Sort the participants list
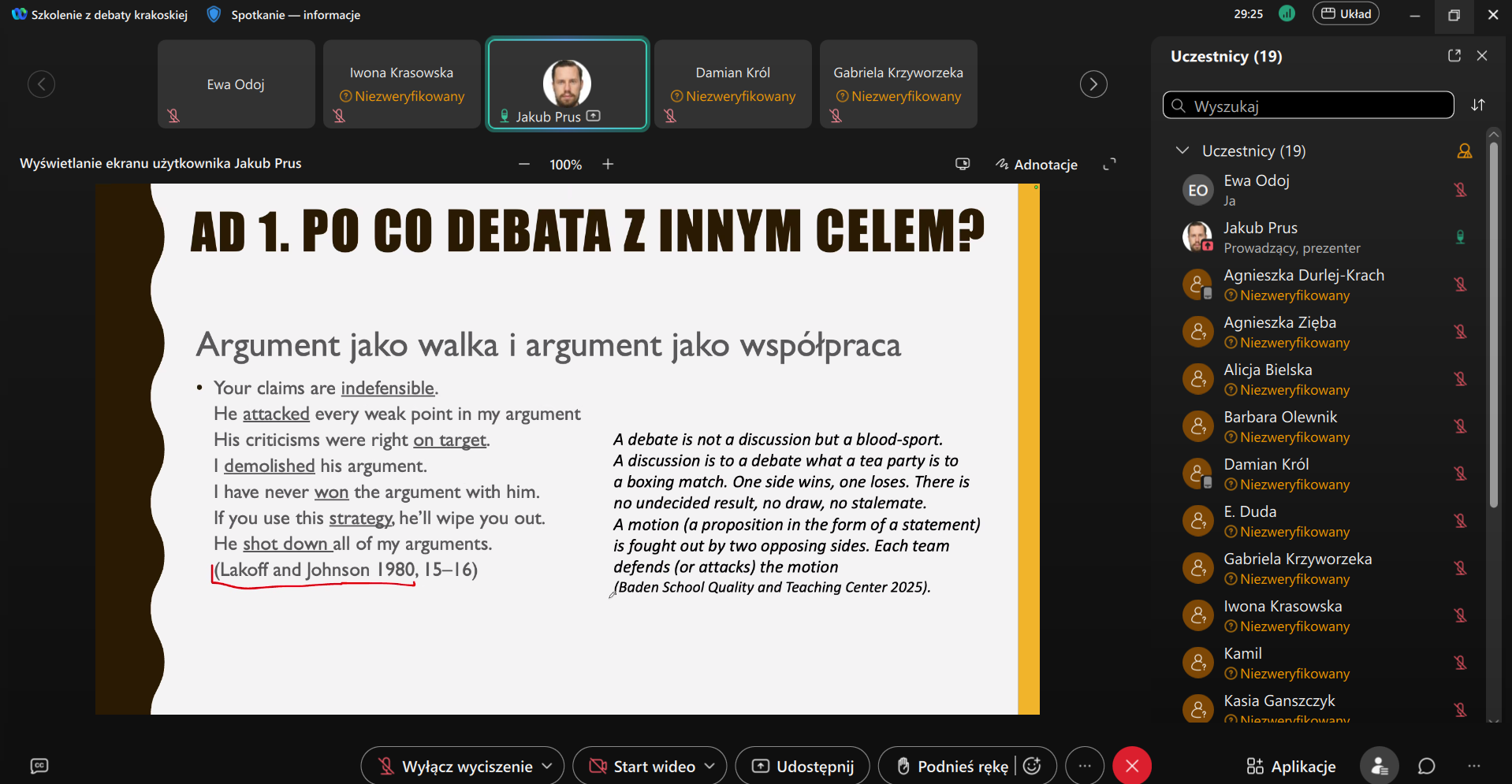The height and width of the screenshot is (784, 1512). (x=1478, y=106)
